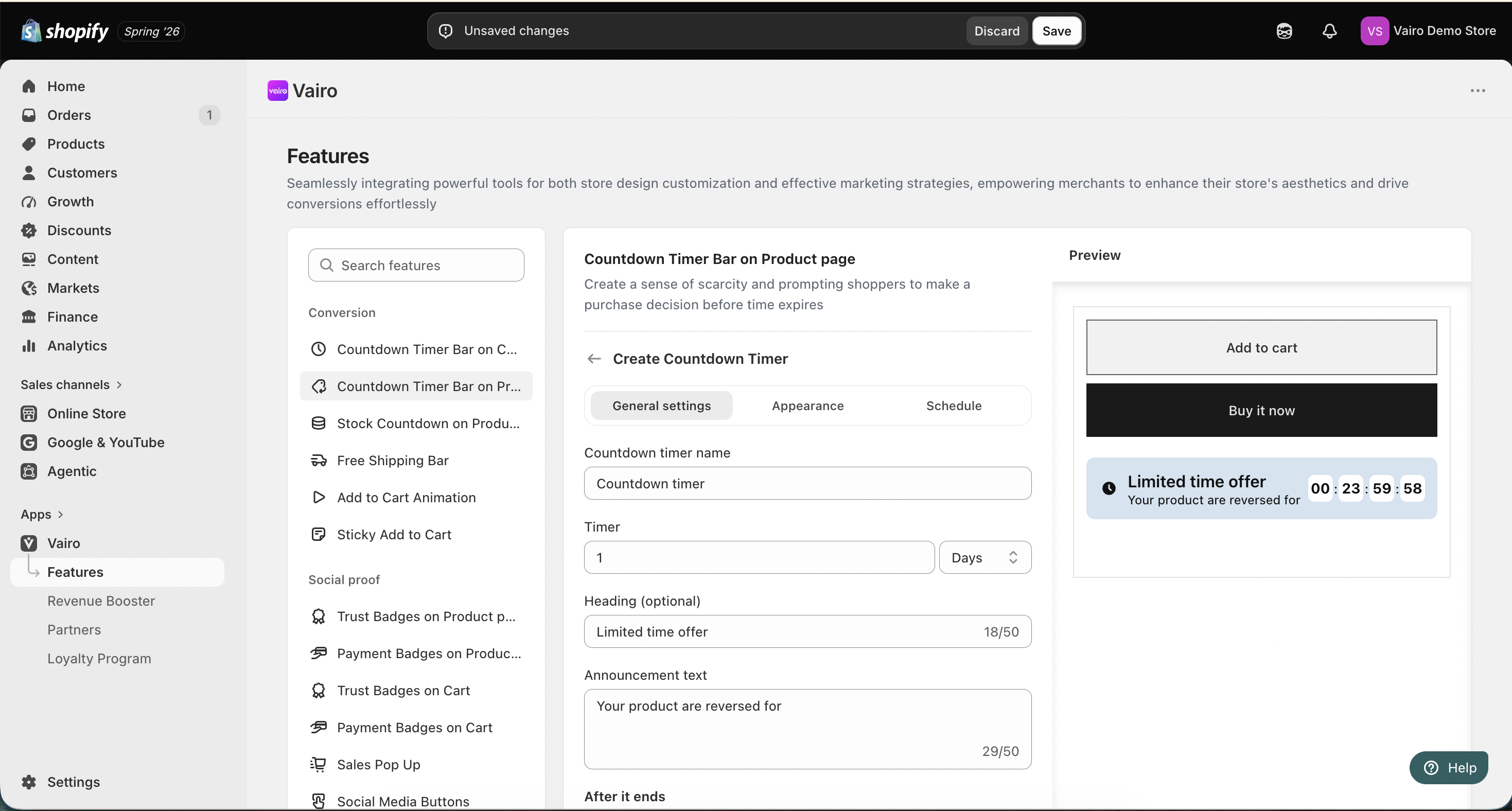The width and height of the screenshot is (1512, 811).
Task: Click the Help button
Action: tap(1449, 768)
